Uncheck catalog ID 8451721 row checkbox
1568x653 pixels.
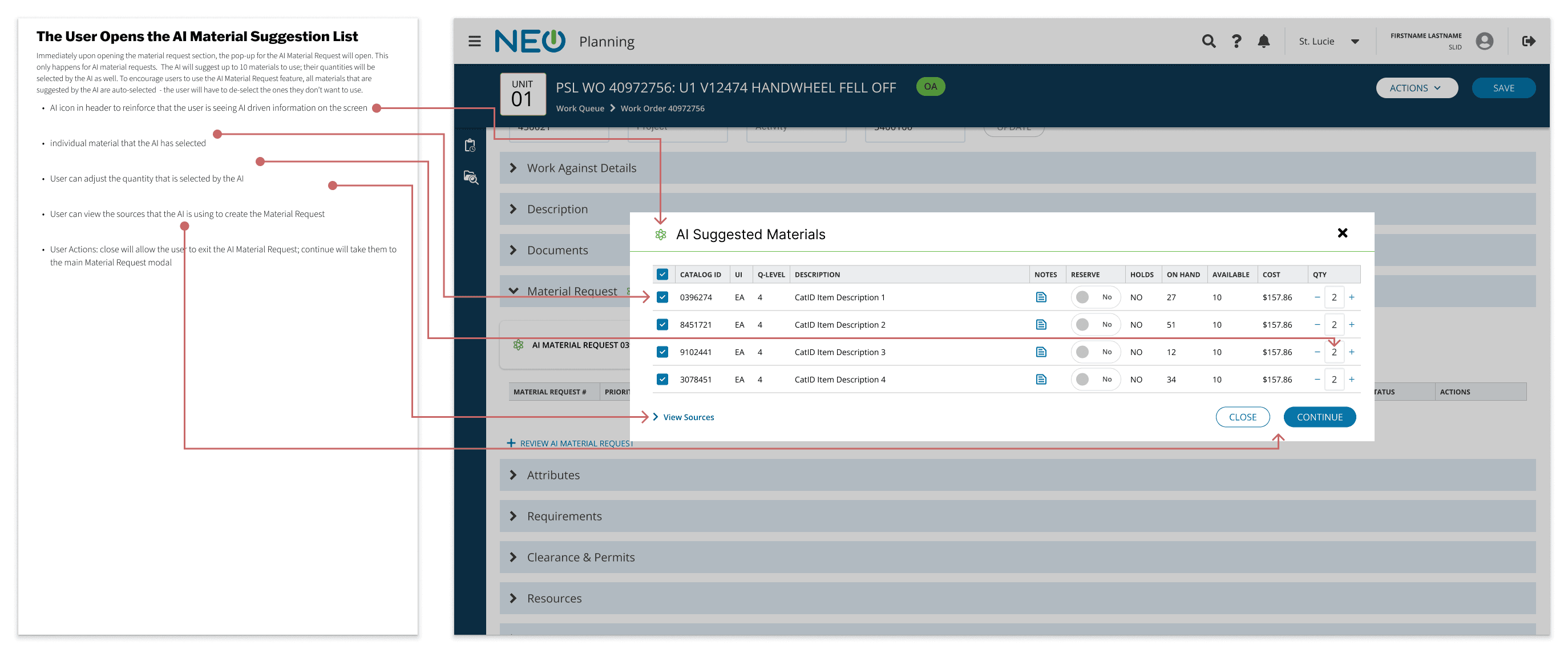coord(662,325)
